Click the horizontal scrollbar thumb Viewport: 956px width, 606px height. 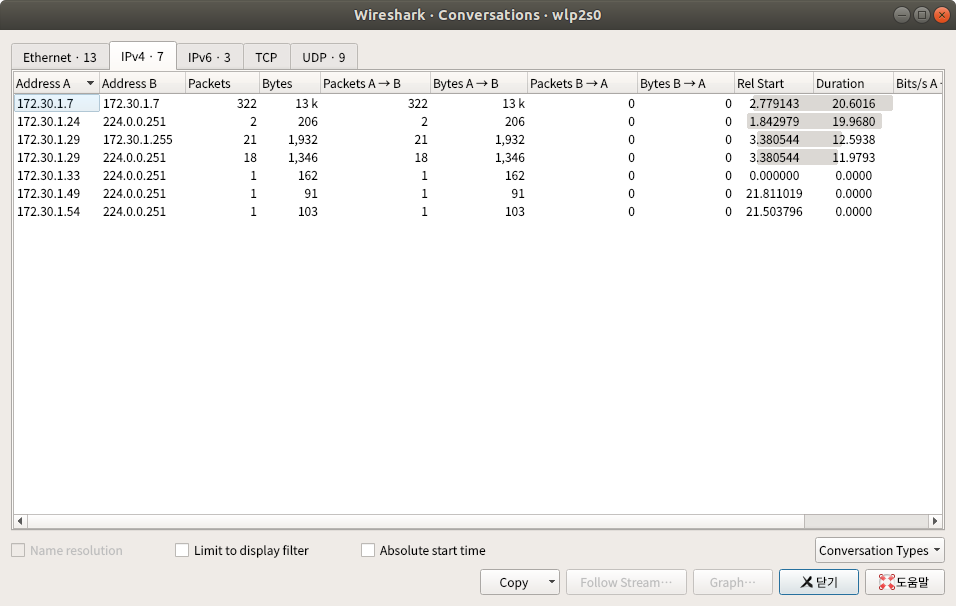click(x=415, y=521)
